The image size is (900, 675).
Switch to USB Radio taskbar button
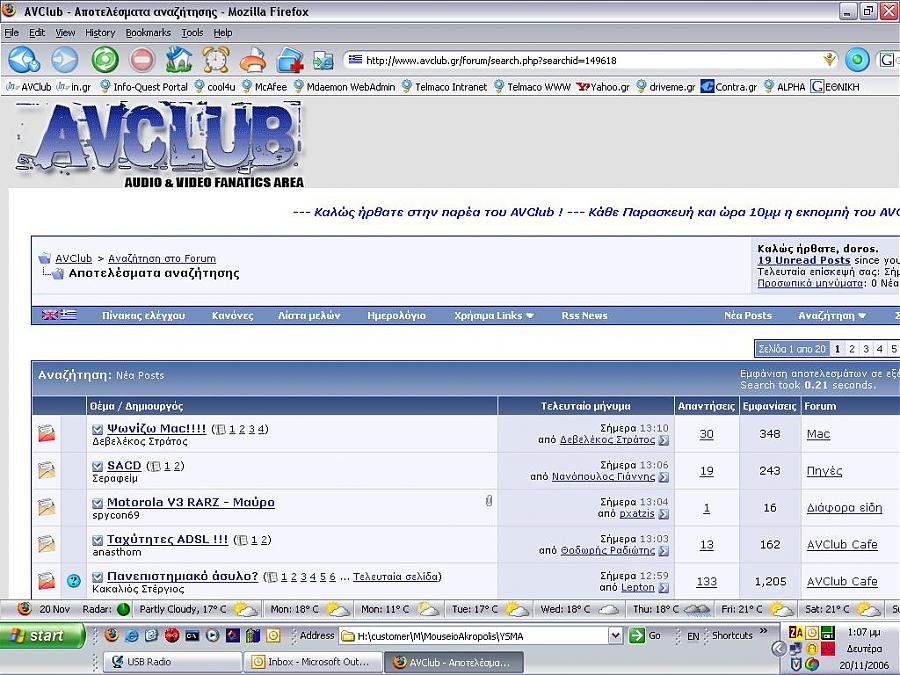click(x=172, y=662)
